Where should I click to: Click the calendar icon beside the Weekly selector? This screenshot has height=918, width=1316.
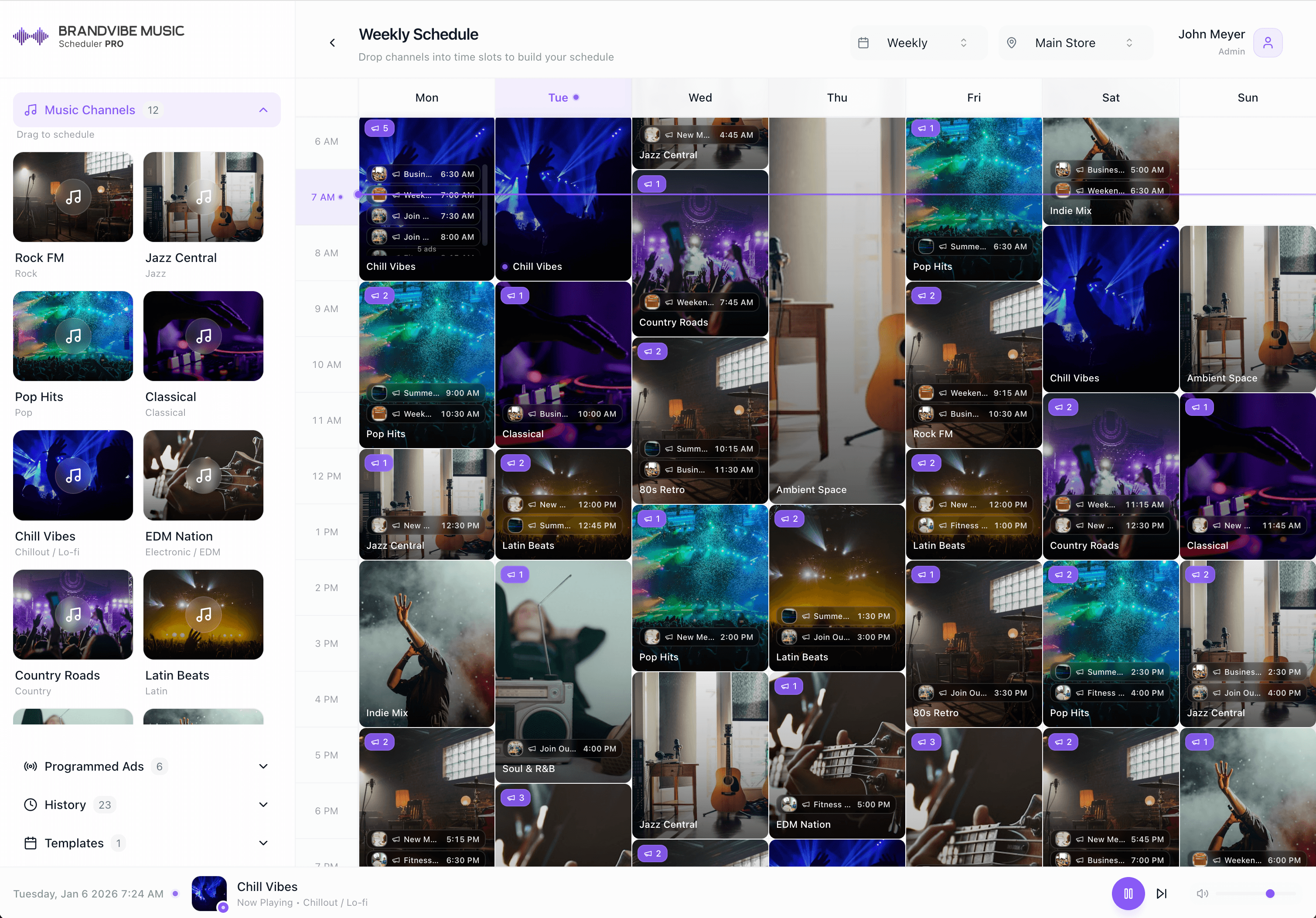tap(864, 42)
